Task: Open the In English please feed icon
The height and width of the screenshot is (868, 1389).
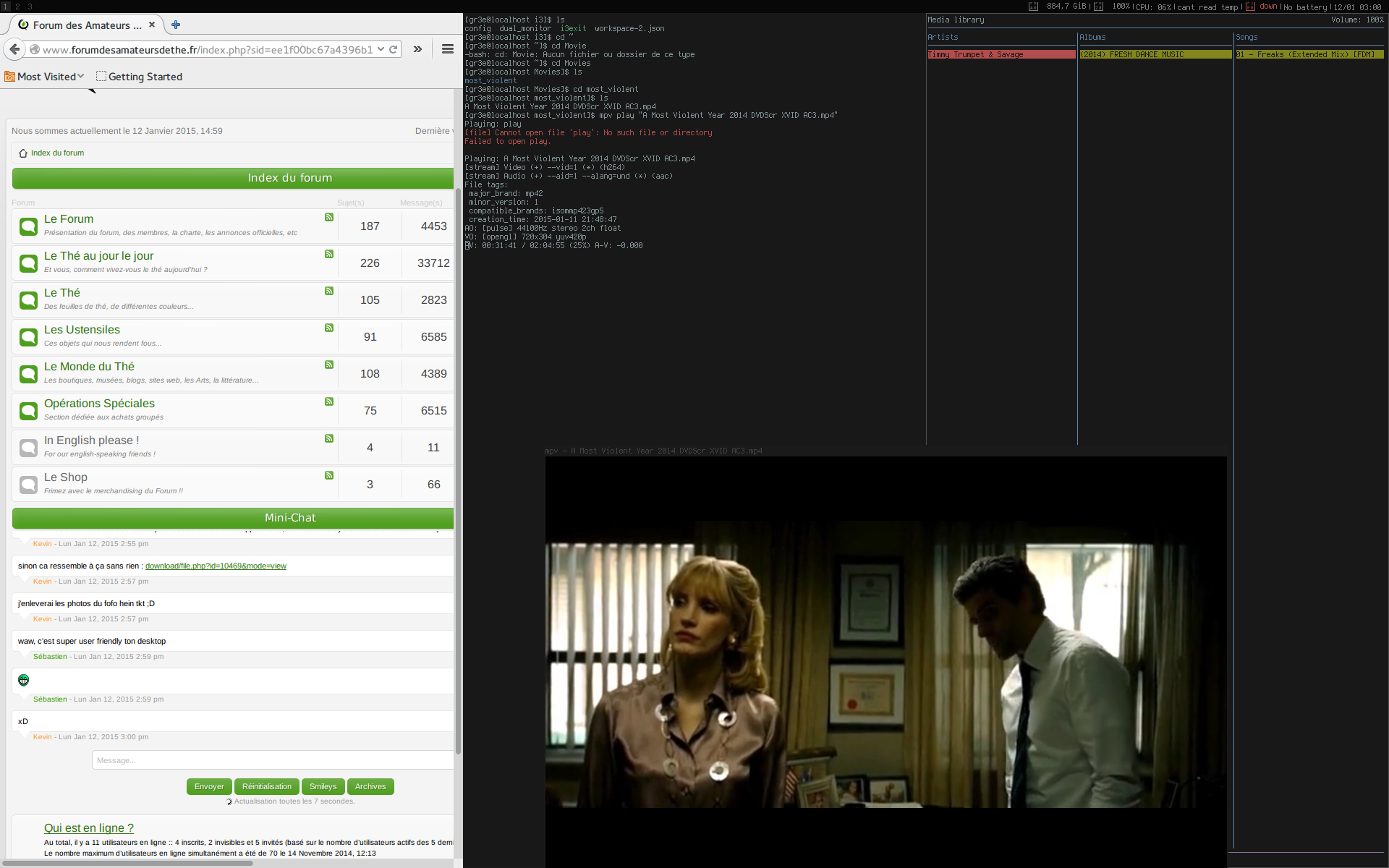Action: point(329,438)
